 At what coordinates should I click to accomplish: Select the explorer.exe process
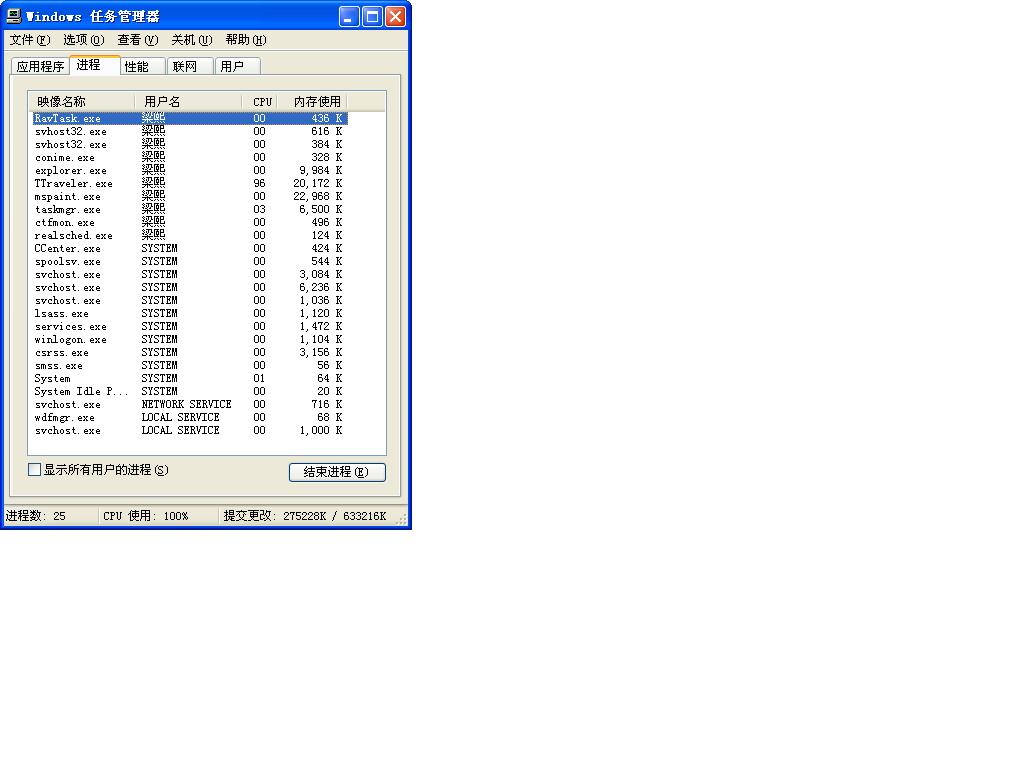point(189,170)
